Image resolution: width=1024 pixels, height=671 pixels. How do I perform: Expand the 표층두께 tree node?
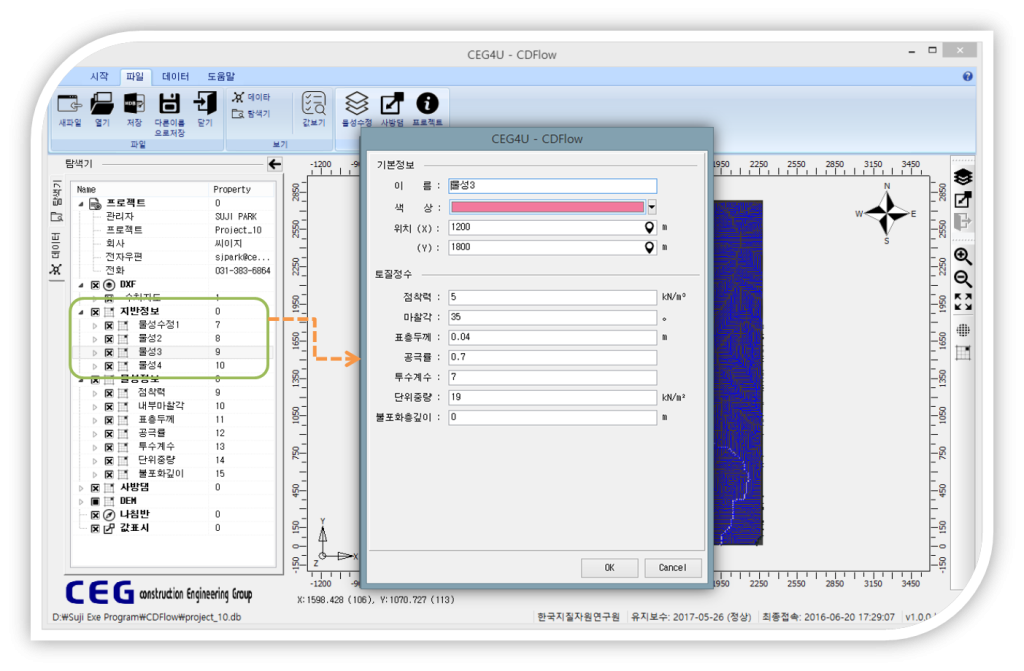pos(95,419)
